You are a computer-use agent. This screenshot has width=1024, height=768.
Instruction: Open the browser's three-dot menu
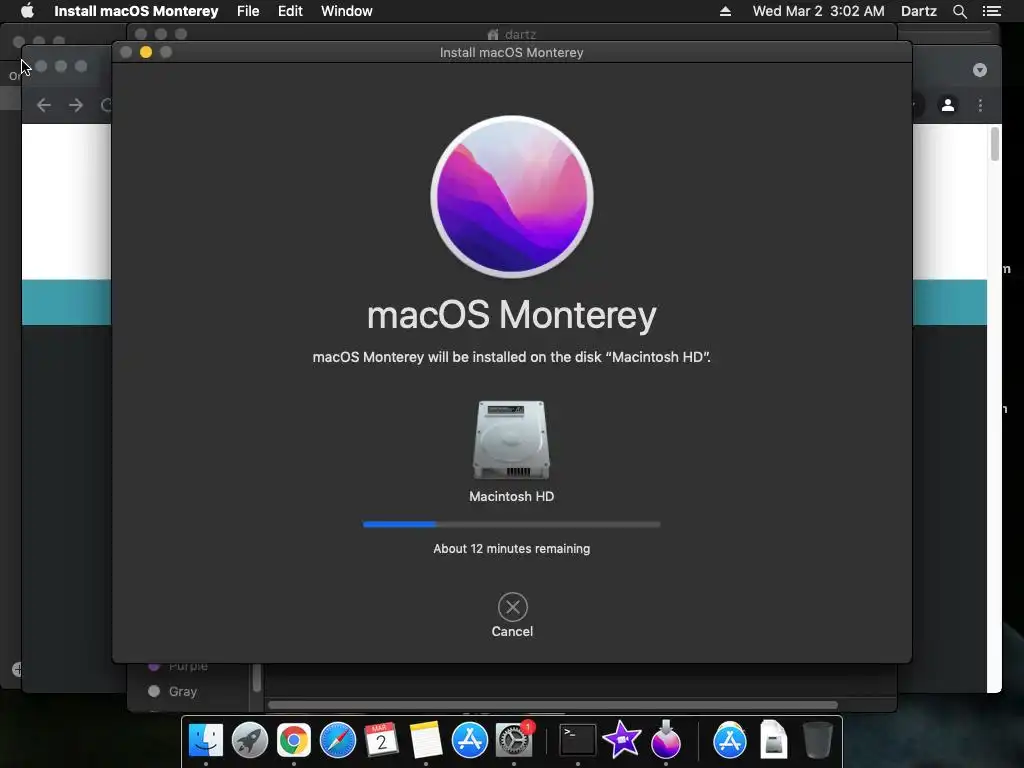(980, 104)
